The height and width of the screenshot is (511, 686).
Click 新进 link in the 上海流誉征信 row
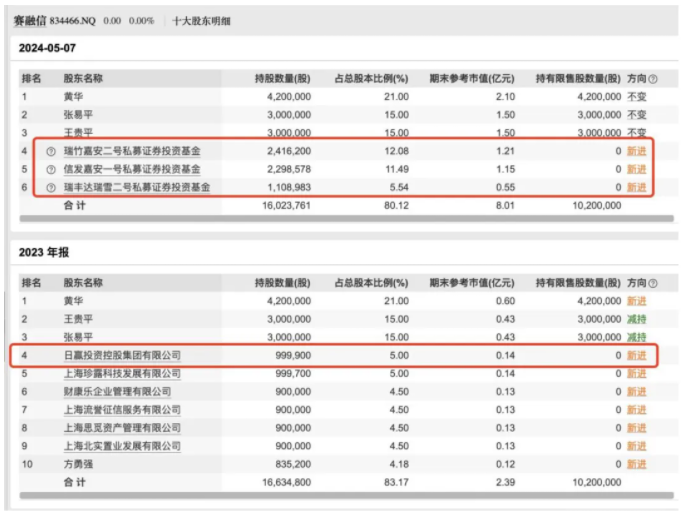point(637,410)
